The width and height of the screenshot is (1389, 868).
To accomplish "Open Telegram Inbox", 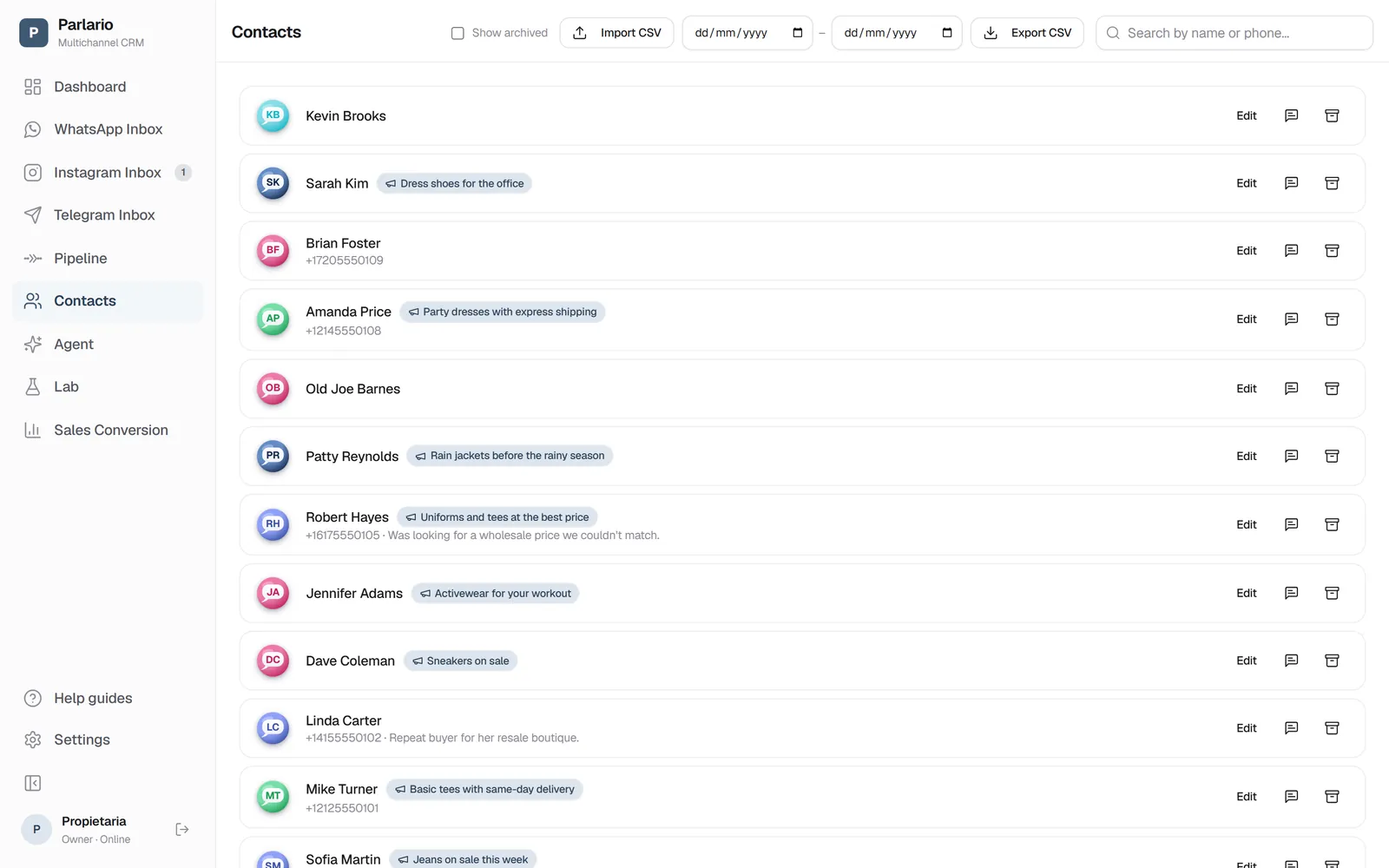I will point(108,215).
